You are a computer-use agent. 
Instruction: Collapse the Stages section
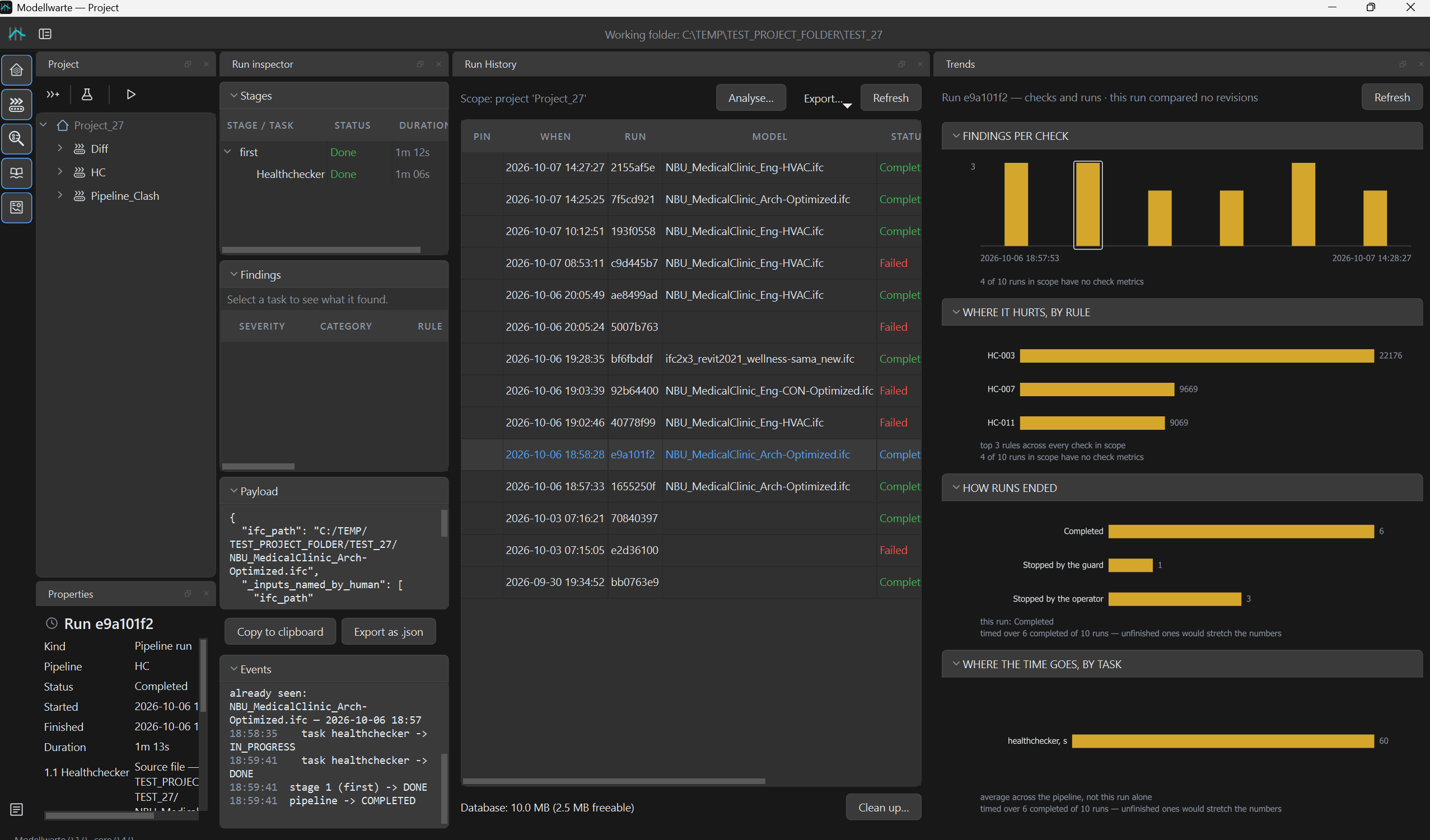point(233,96)
